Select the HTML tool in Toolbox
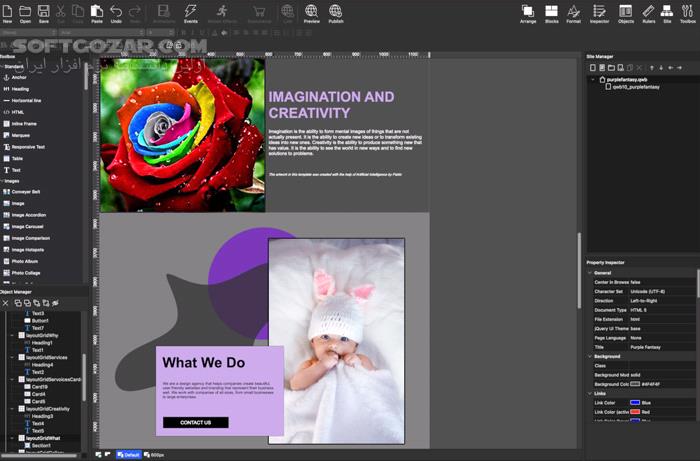Screen dimensions: 700x461 pyautogui.click(x=13, y=112)
